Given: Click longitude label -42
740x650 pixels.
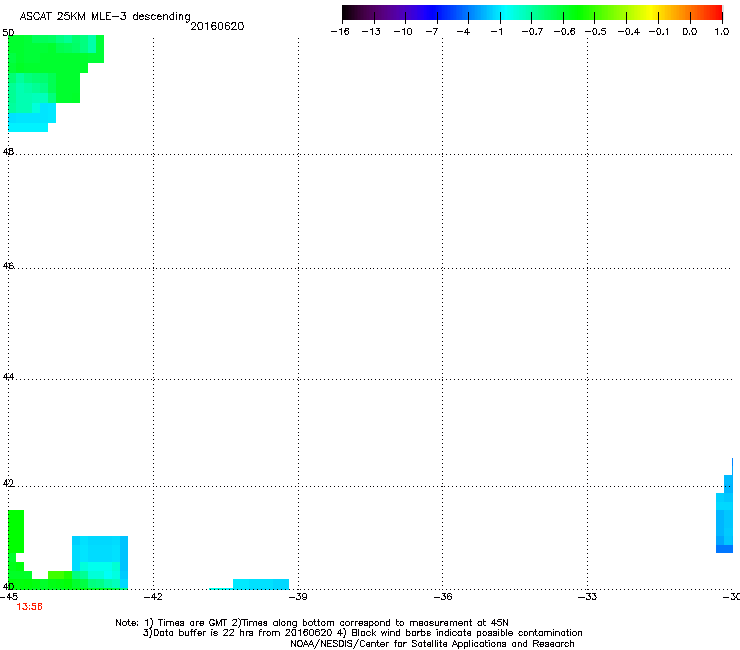Looking at the screenshot, I should click(x=153, y=597).
